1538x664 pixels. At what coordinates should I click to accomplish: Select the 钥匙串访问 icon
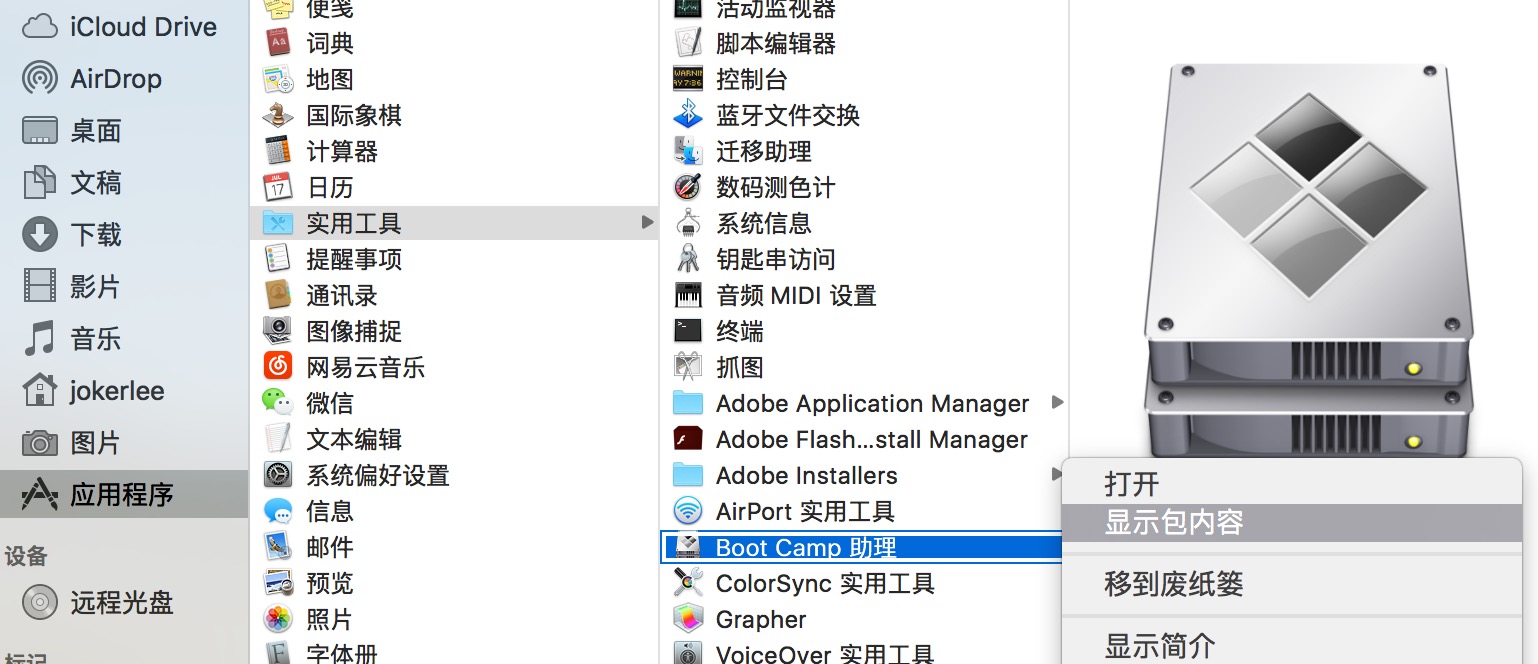pyautogui.click(x=688, y=259)
